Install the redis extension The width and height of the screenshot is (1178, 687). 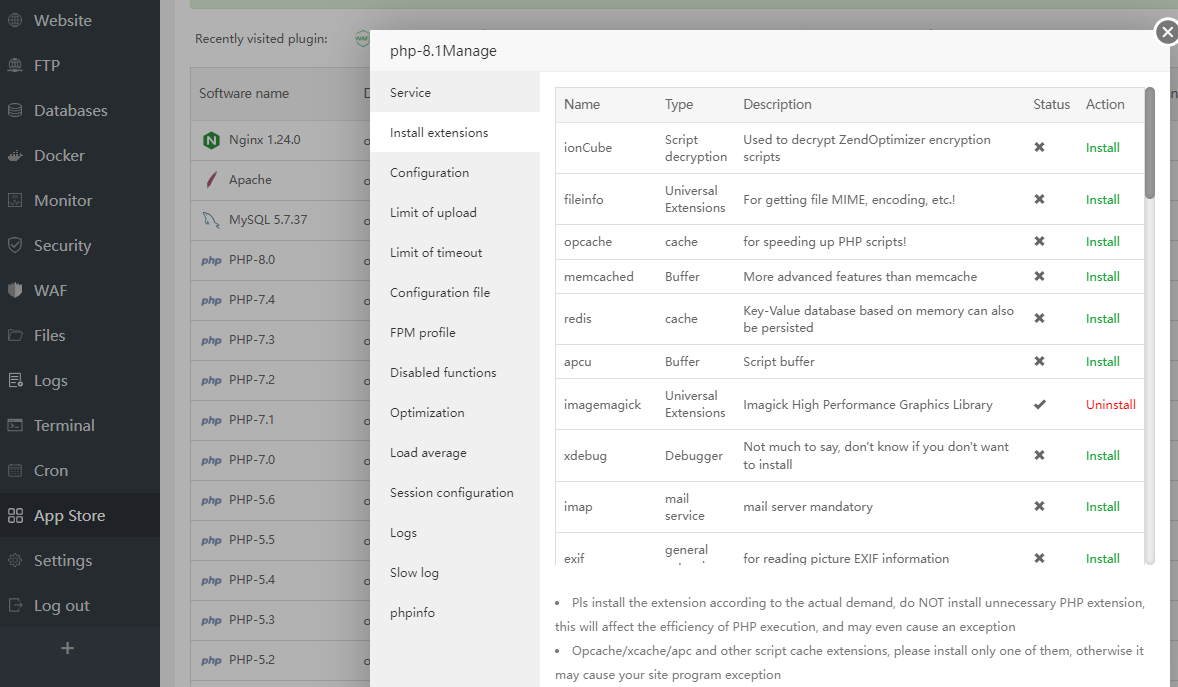pyautogui.click(x=1102, y=319)
